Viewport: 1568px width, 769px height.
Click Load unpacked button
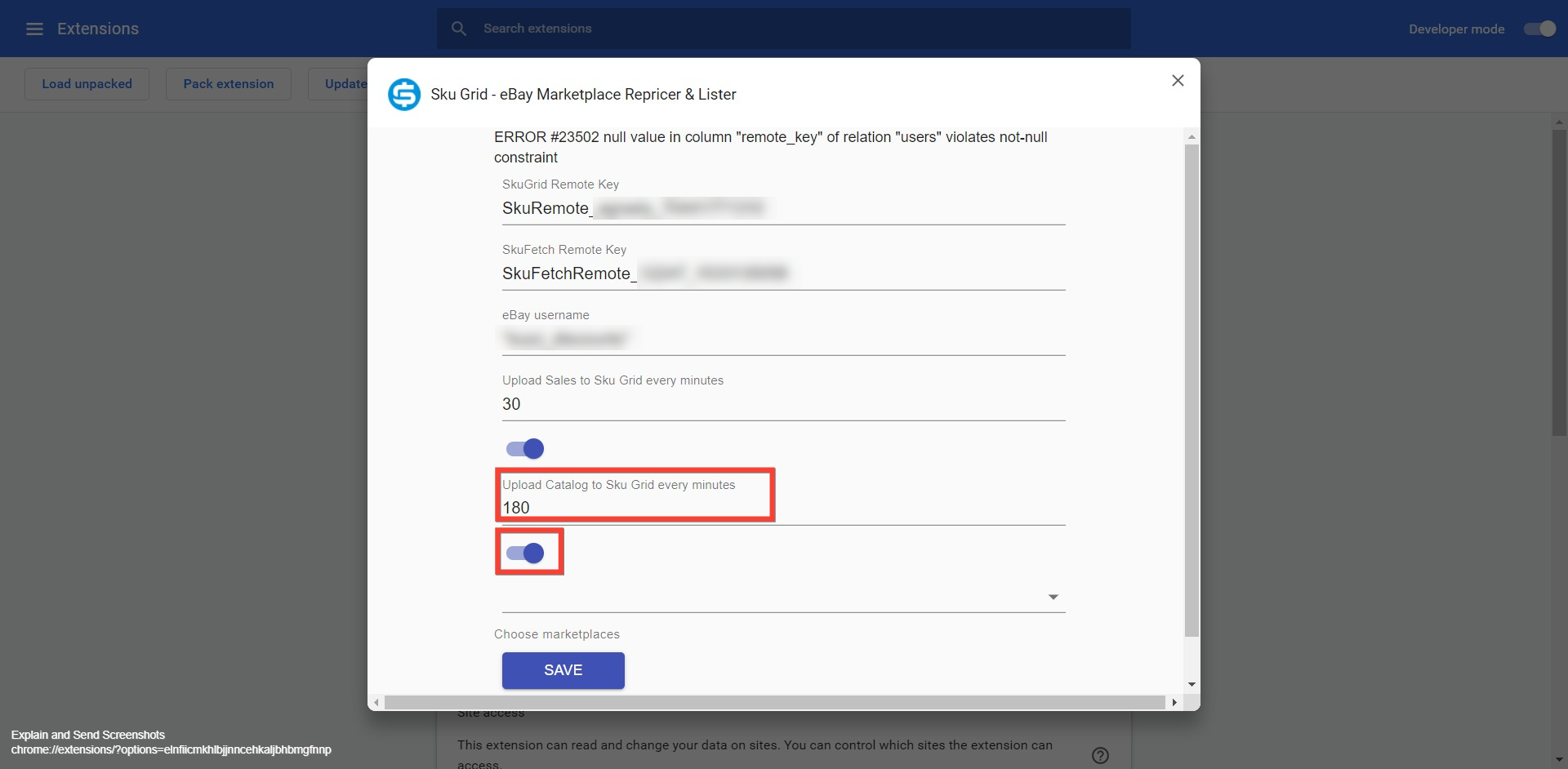(87, 84)
